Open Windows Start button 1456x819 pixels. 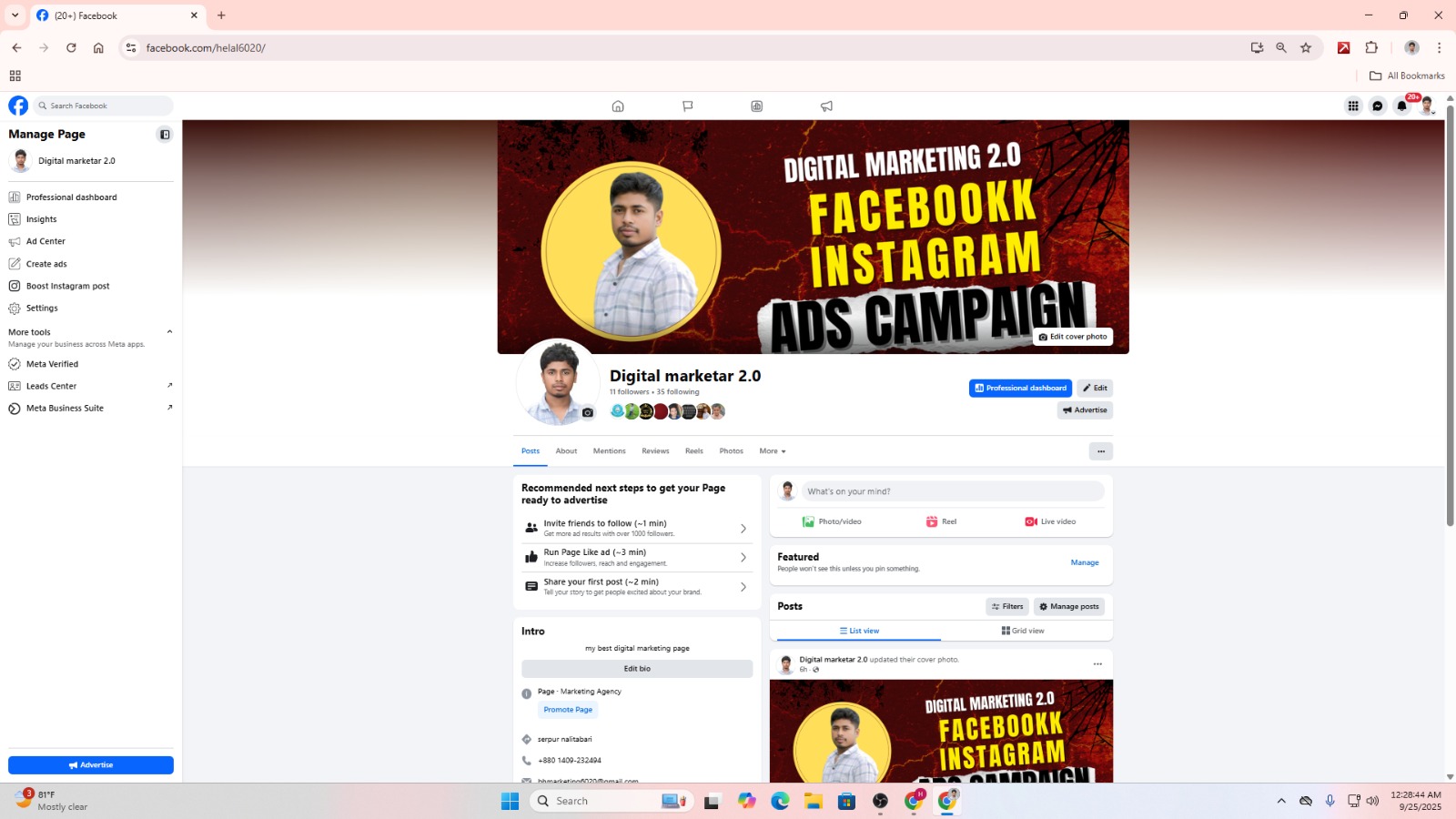(510, 801)
